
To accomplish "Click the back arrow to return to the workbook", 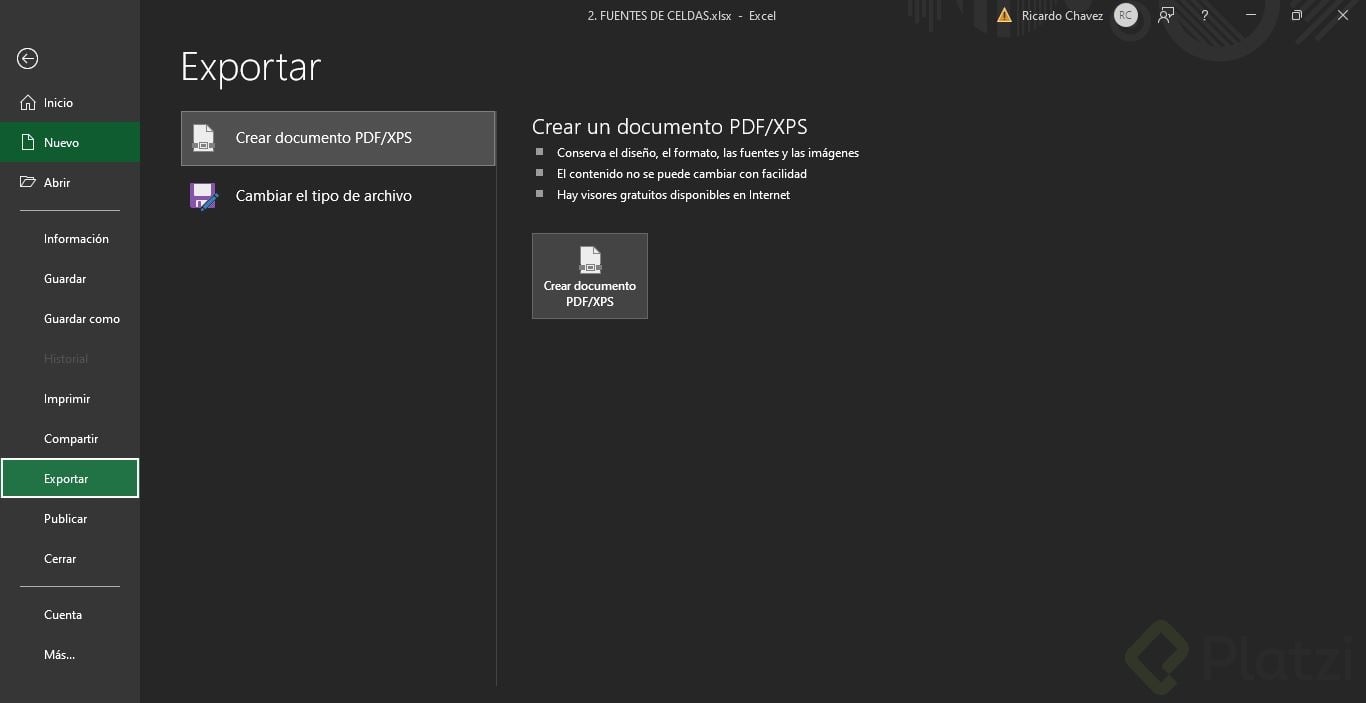I will coord(28,59).
